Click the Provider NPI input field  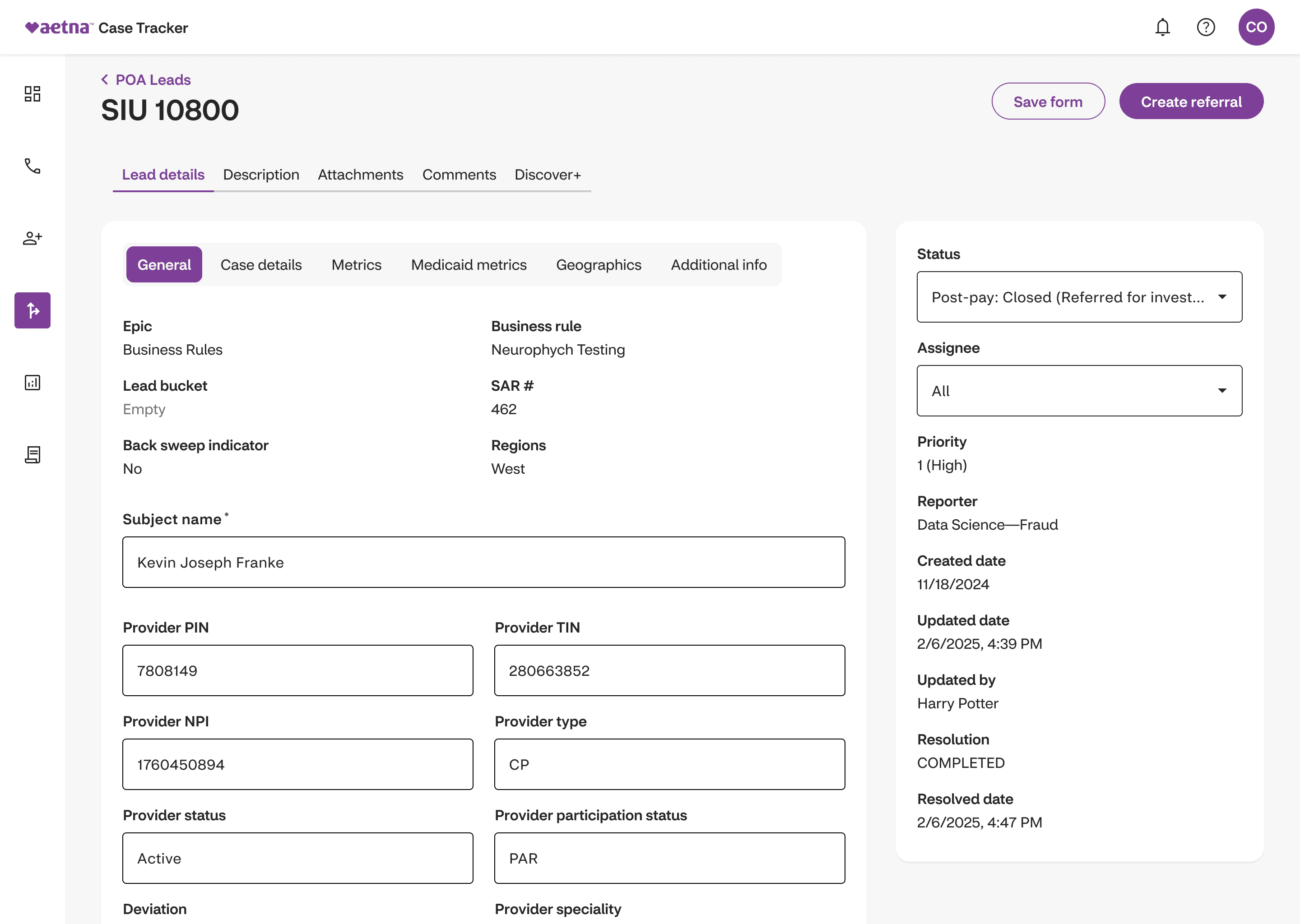point(297,764)
